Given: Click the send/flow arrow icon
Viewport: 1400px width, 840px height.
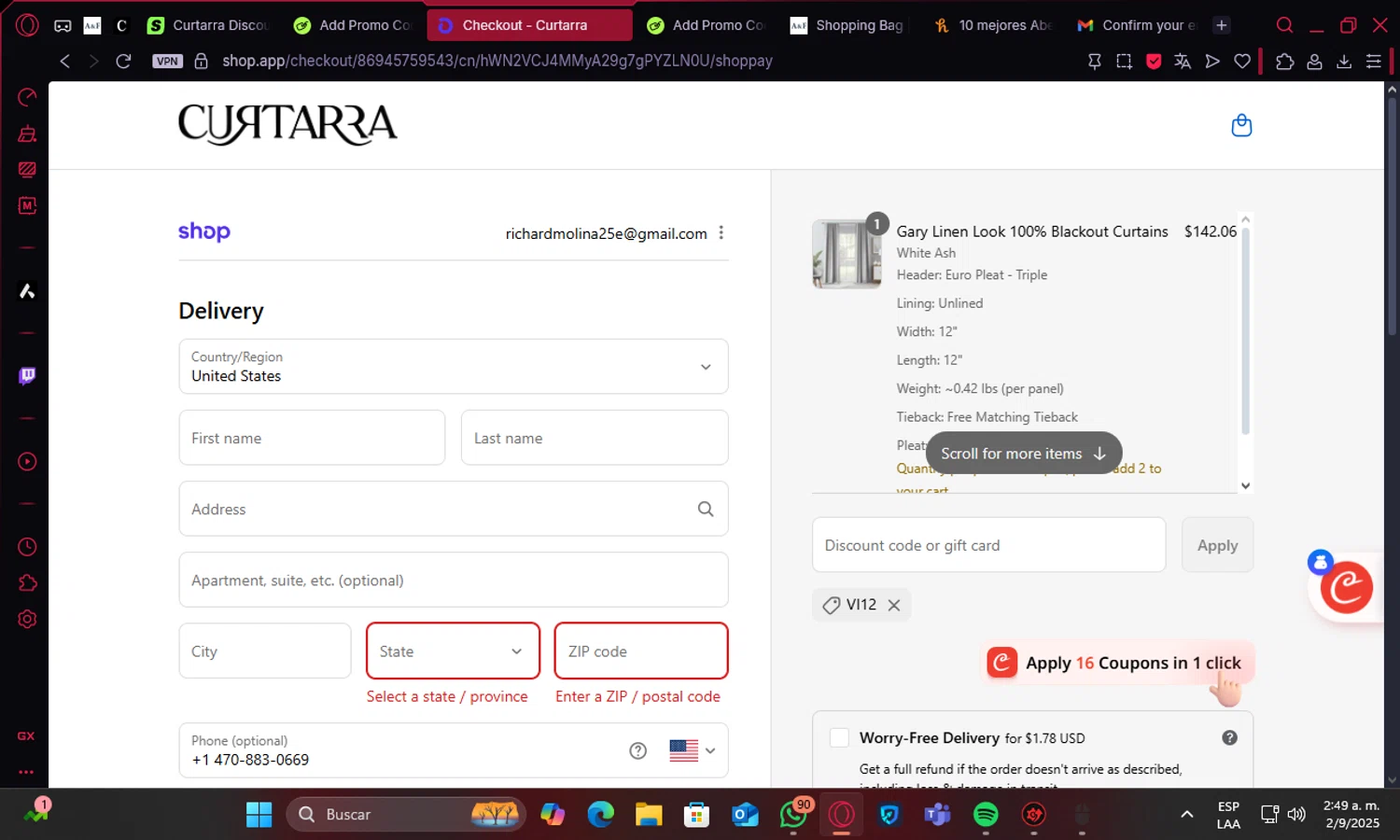Looking at the screenshot, I should click(x=1212, y=61).
